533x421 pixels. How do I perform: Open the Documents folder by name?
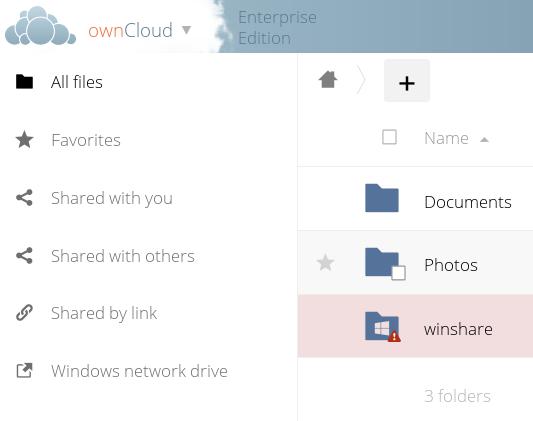coord(468,202)
